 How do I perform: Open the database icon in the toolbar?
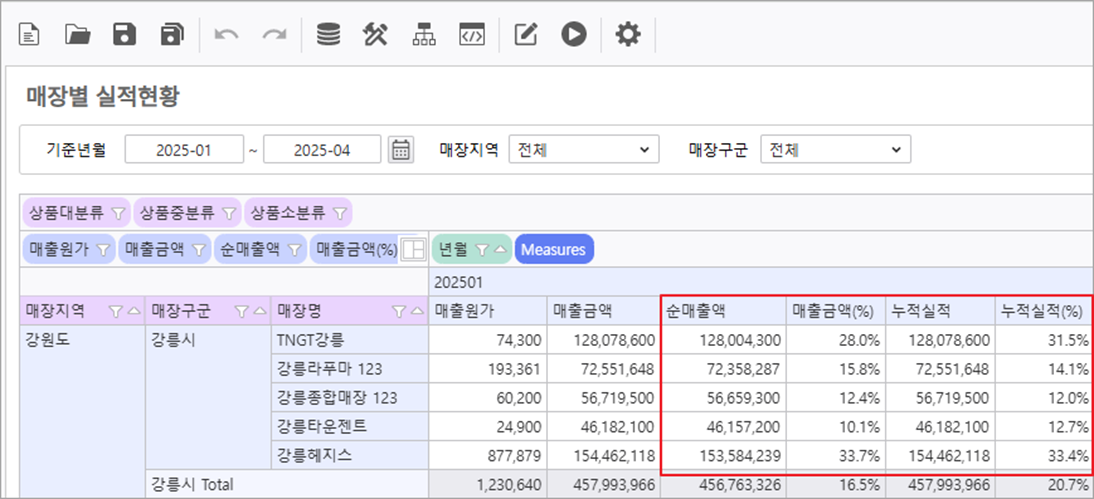[x=328, y=34]
